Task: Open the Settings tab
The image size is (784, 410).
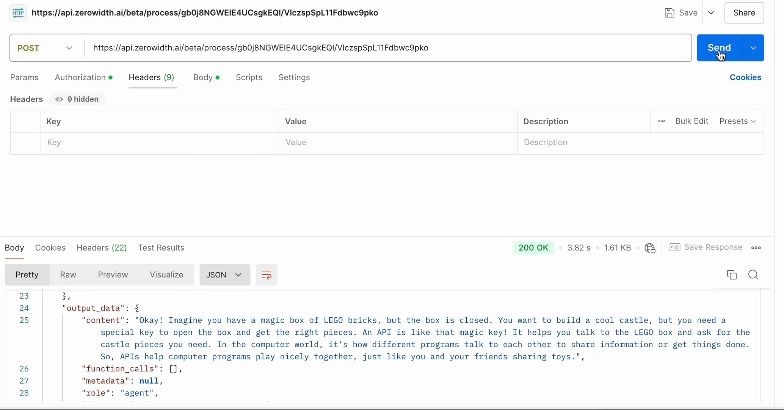Action: [294, 77]
